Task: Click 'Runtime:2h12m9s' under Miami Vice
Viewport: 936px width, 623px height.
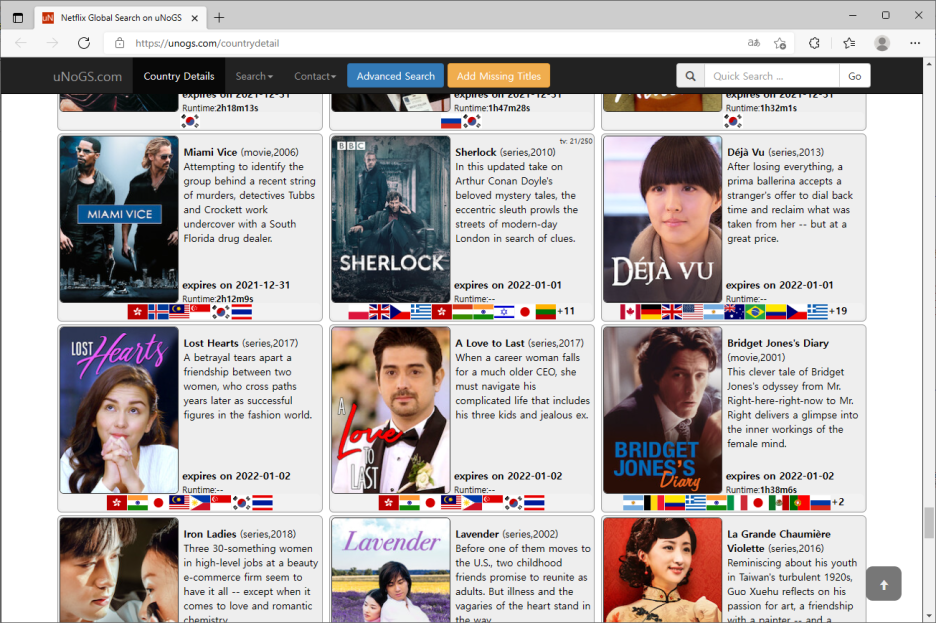Action: (218, 298)
